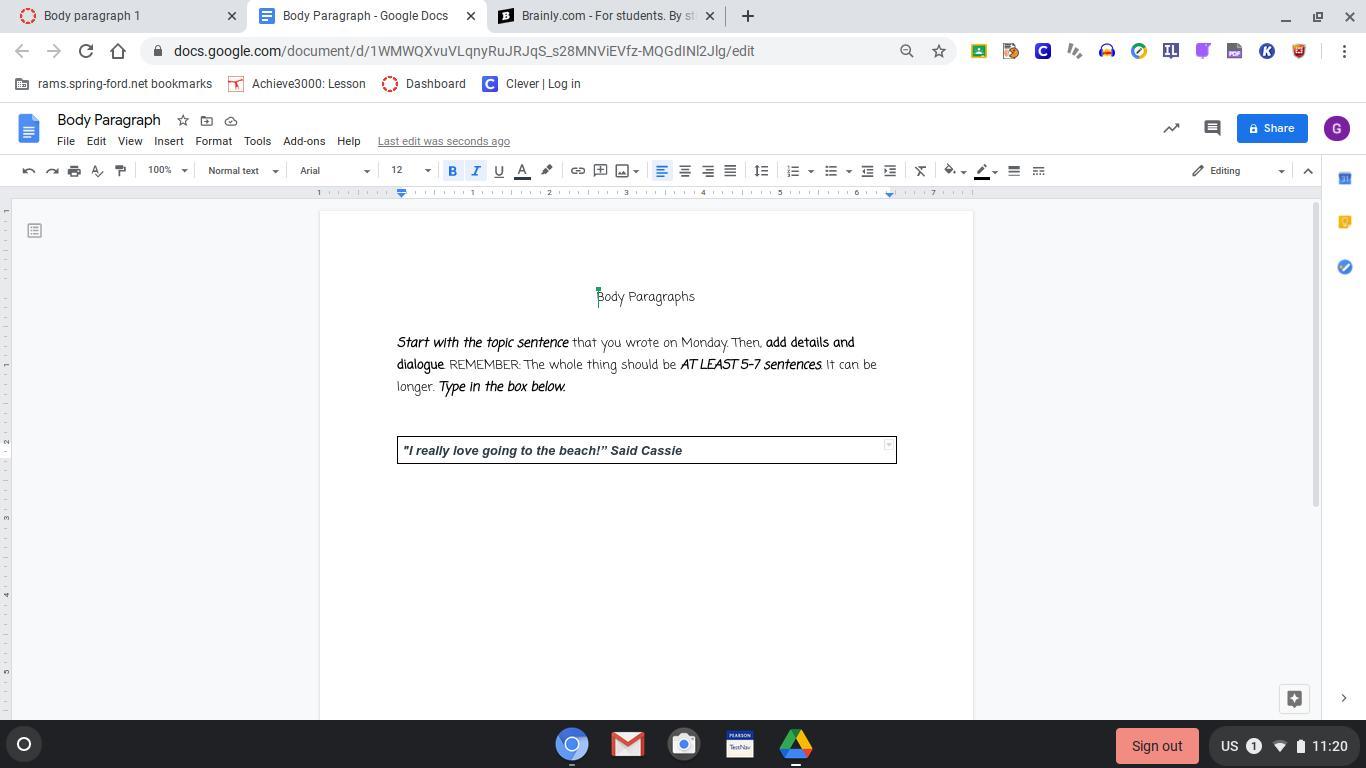Toggle Bold formatting
The image size is (1366, 768).
(x=452, y=171)
